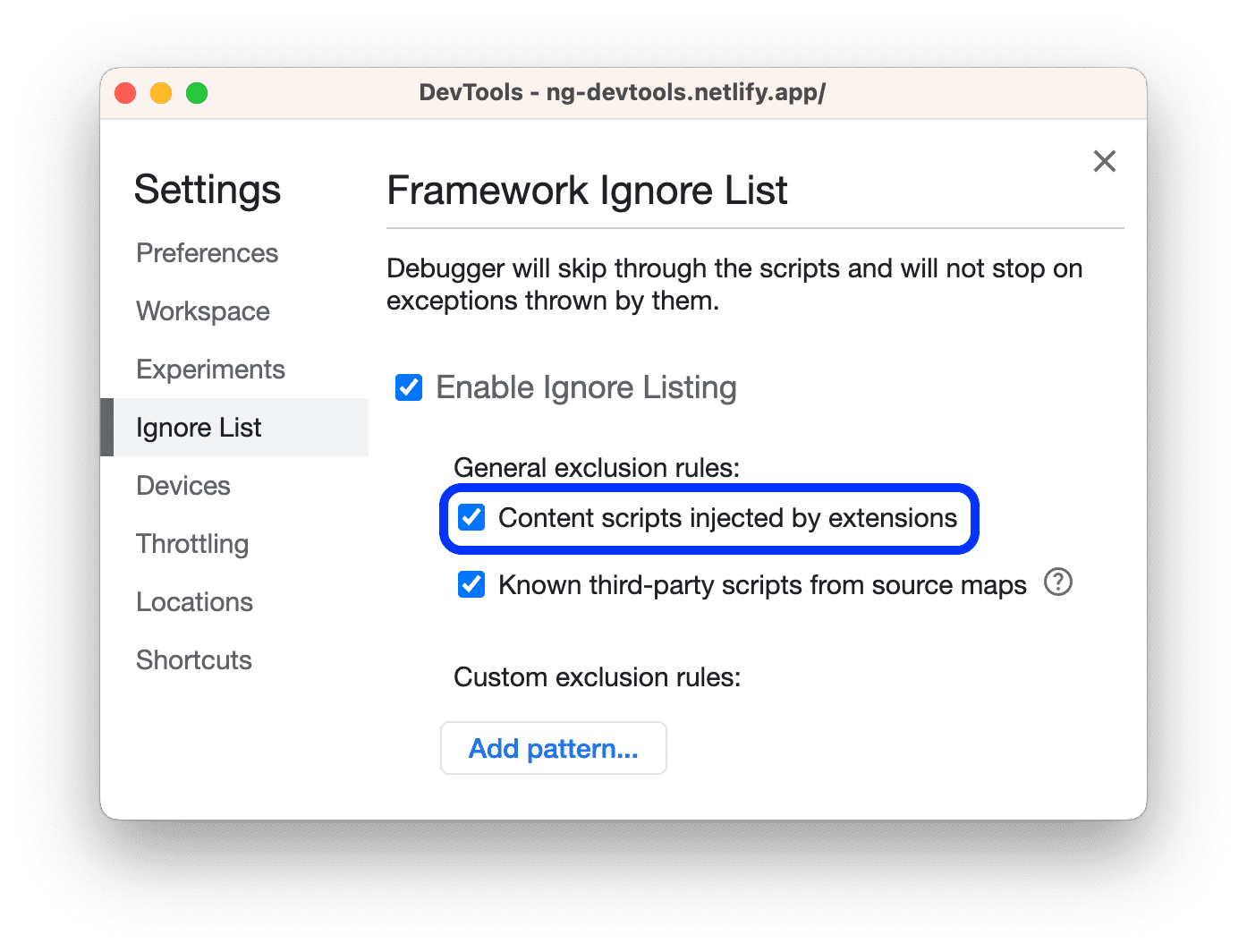Open the Locations settings section

[194, 601]
